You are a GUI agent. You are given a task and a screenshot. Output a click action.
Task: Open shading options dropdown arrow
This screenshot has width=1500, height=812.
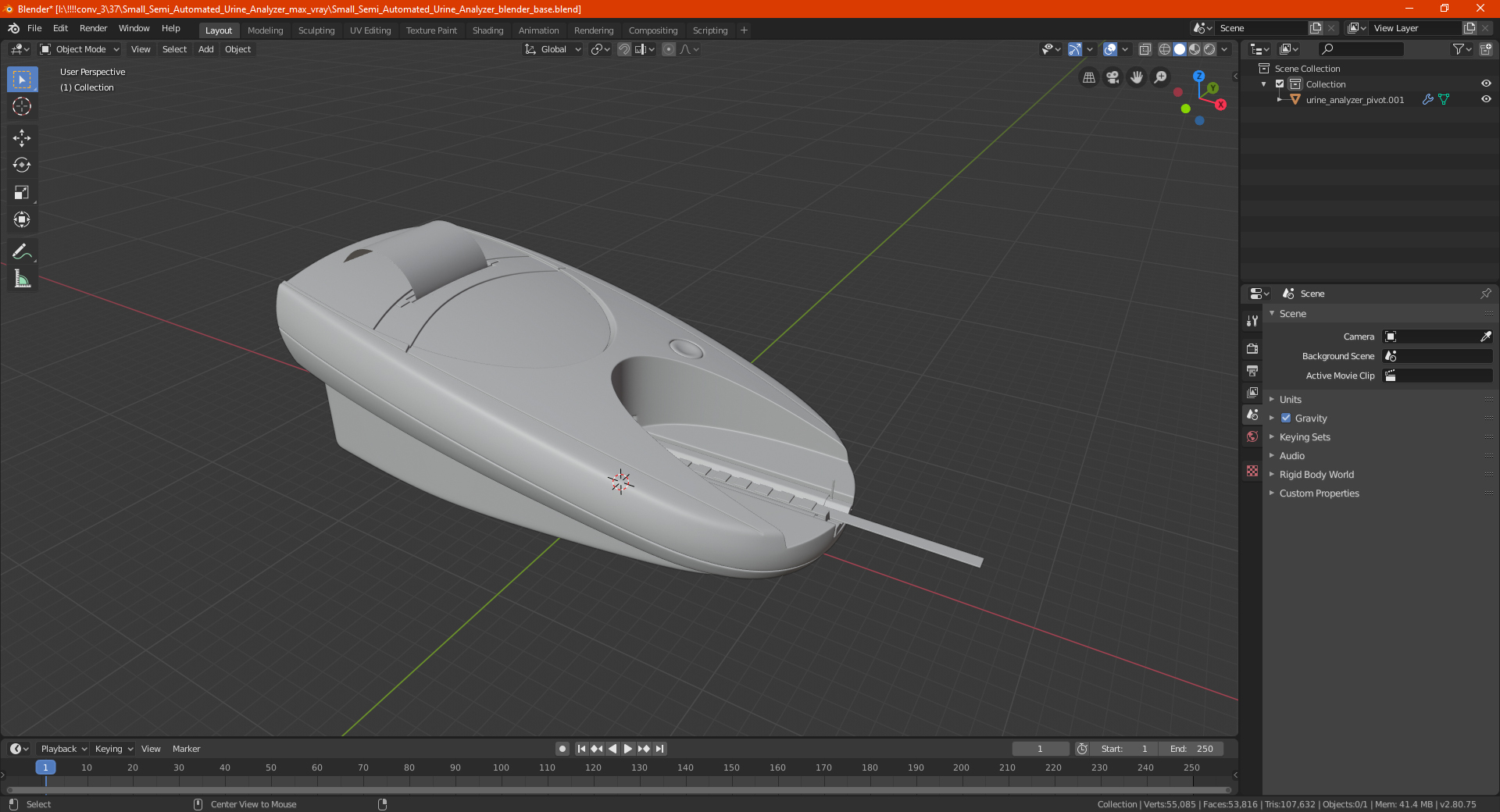pos(1225,49)
